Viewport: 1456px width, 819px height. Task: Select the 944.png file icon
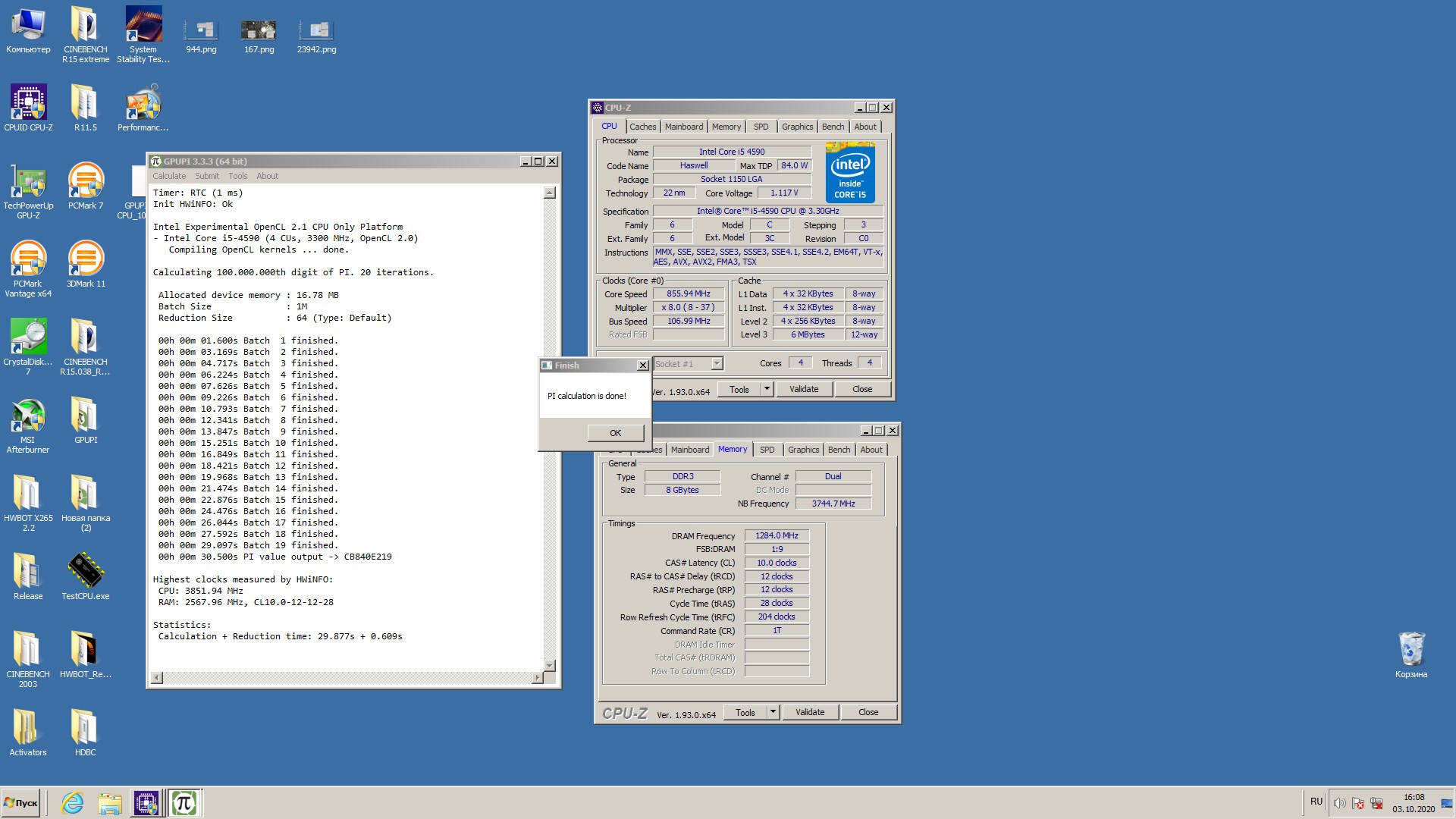pyautogui.click(x=201, y=36)
